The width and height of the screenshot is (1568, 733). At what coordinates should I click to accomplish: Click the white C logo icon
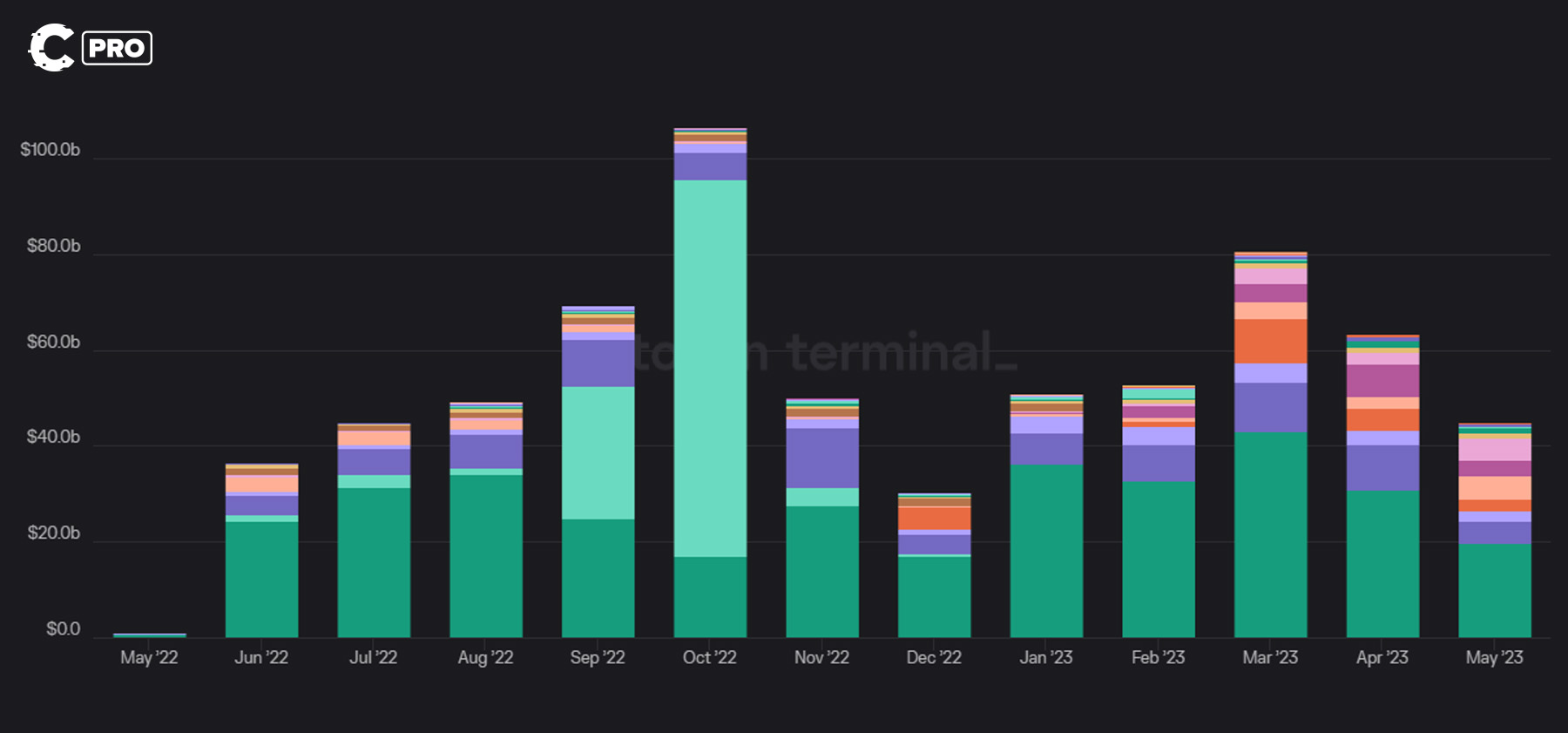point(51,48)
